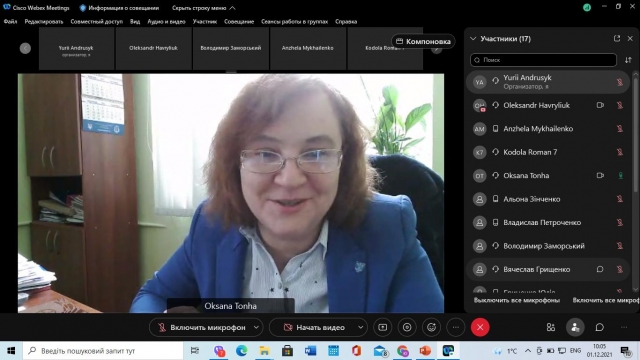Viewport: 640px width, 360px height.
Task: Open more options ellipsis in control bar
Action: [456, 327]
